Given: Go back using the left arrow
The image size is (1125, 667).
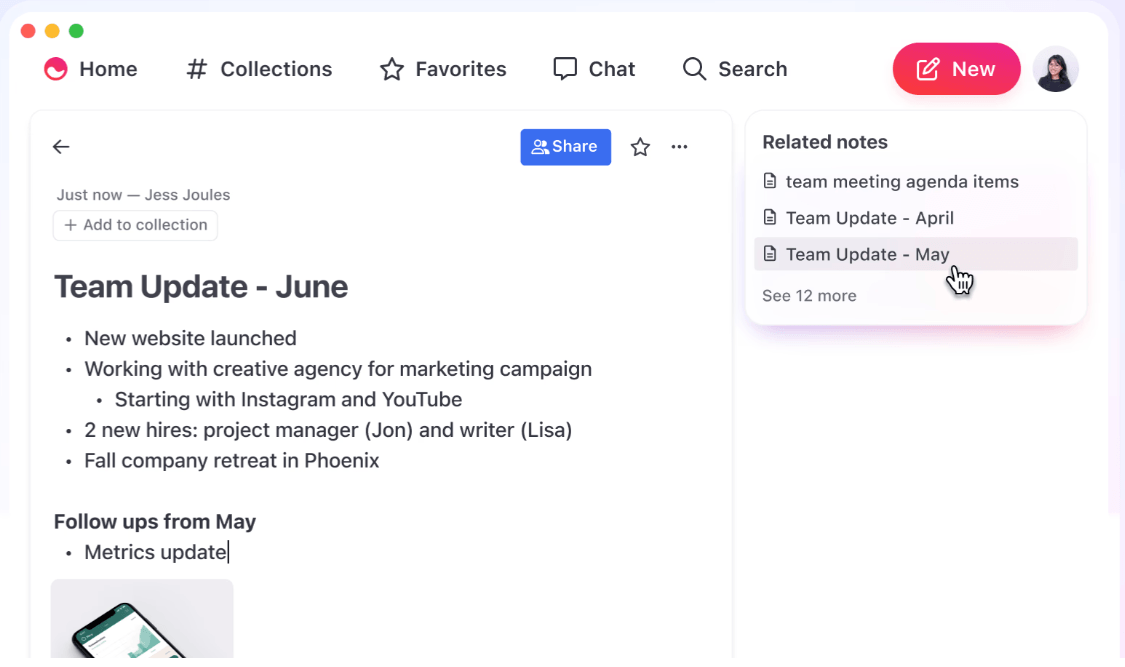Looking at the screenshot, I should click(x=61, y=147).
